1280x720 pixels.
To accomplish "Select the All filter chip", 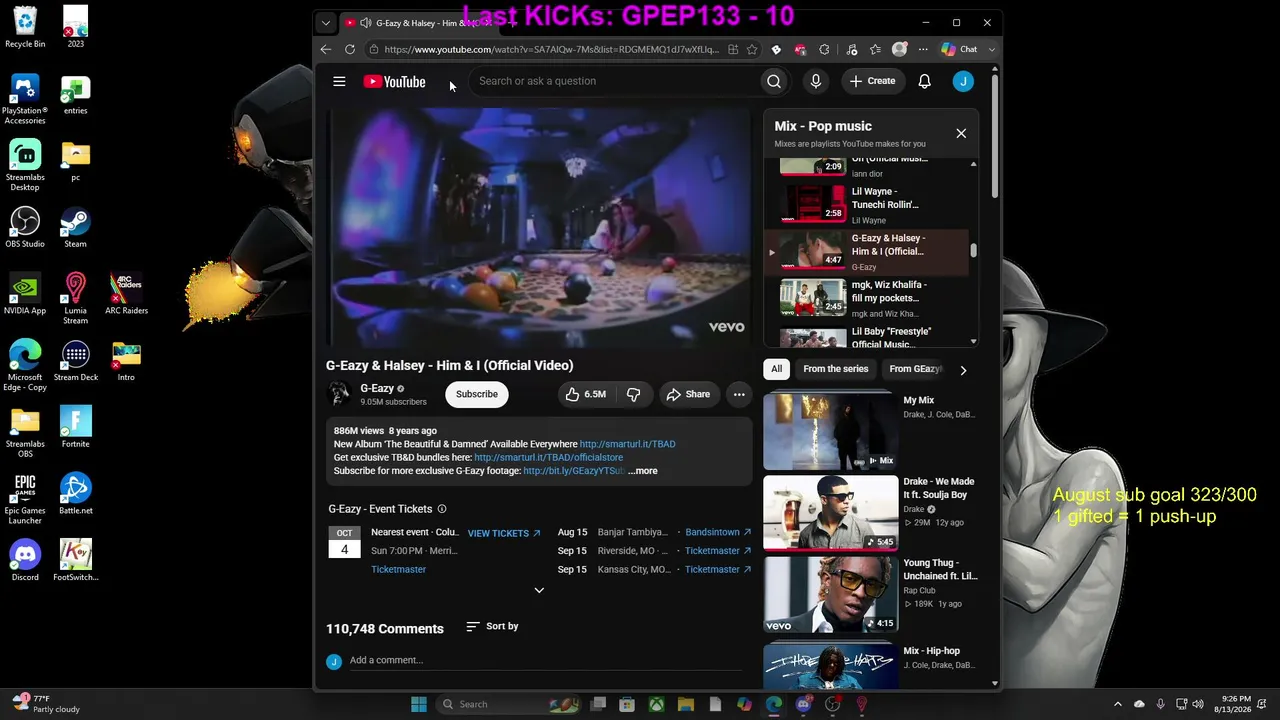I will 776,369.
